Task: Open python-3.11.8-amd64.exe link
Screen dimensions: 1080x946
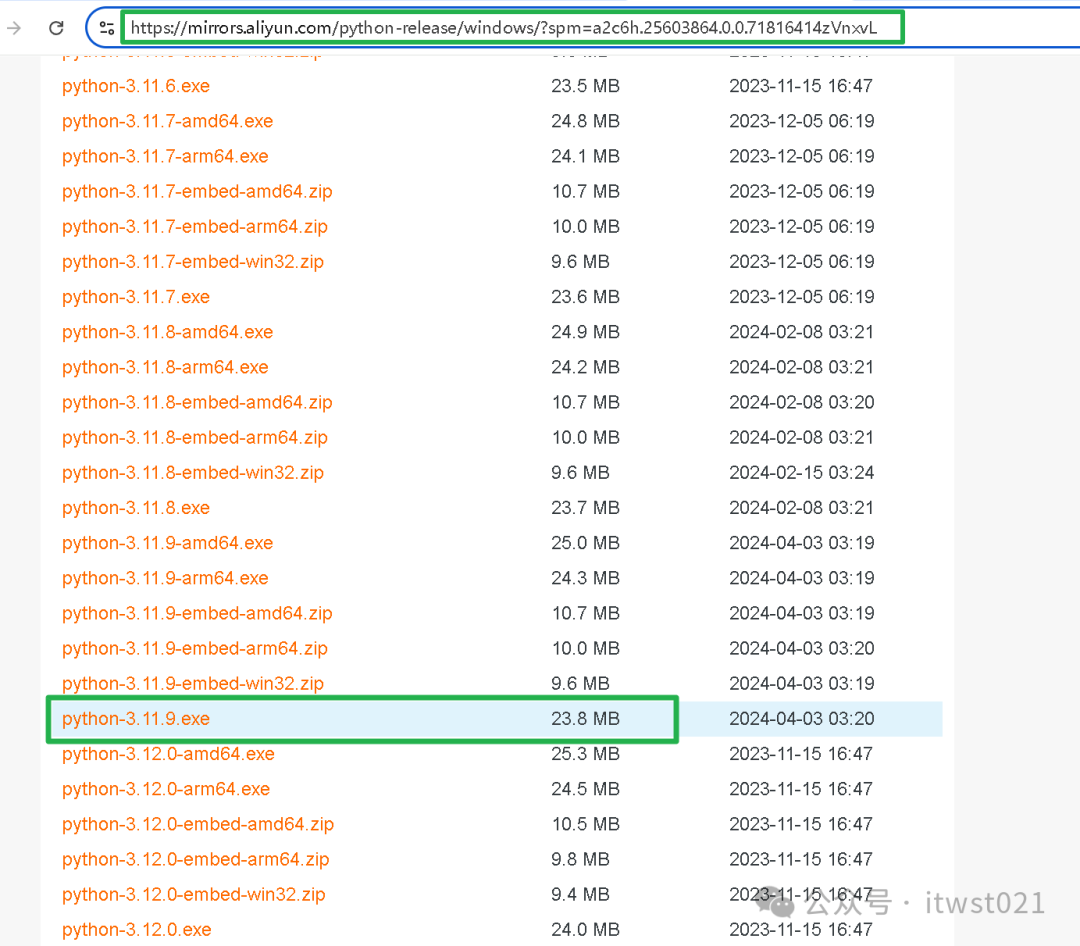Action: [167, 332]
